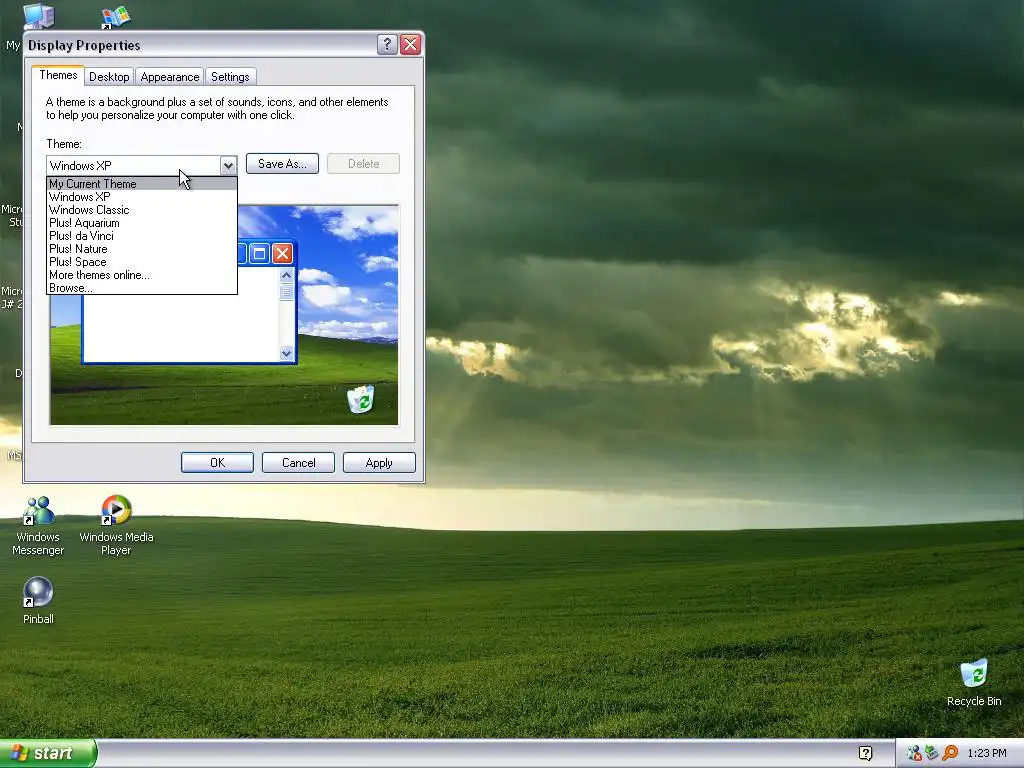
Task: Click the sample window's close button in preview
Action: 282,253
